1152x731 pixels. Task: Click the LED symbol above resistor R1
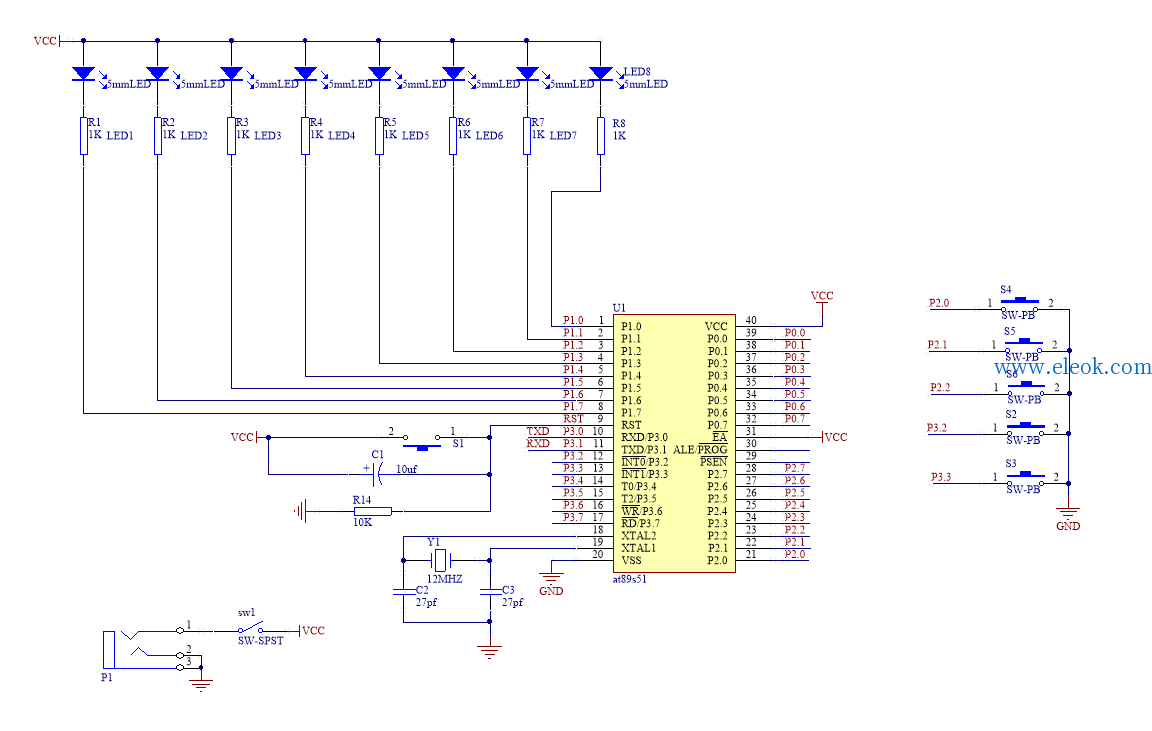pyautogui.click(x=84, y=74)
